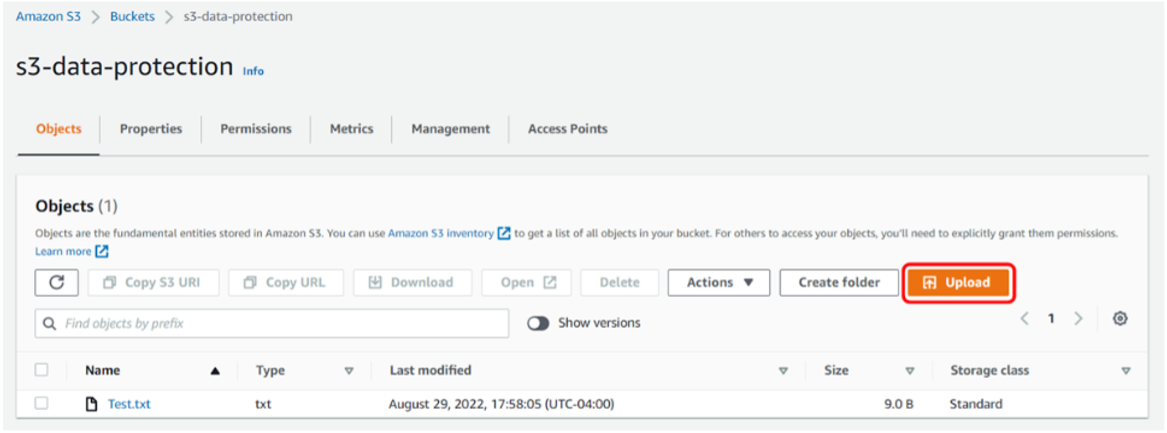Click the Test.txt file icon

[x=92, y=404]
